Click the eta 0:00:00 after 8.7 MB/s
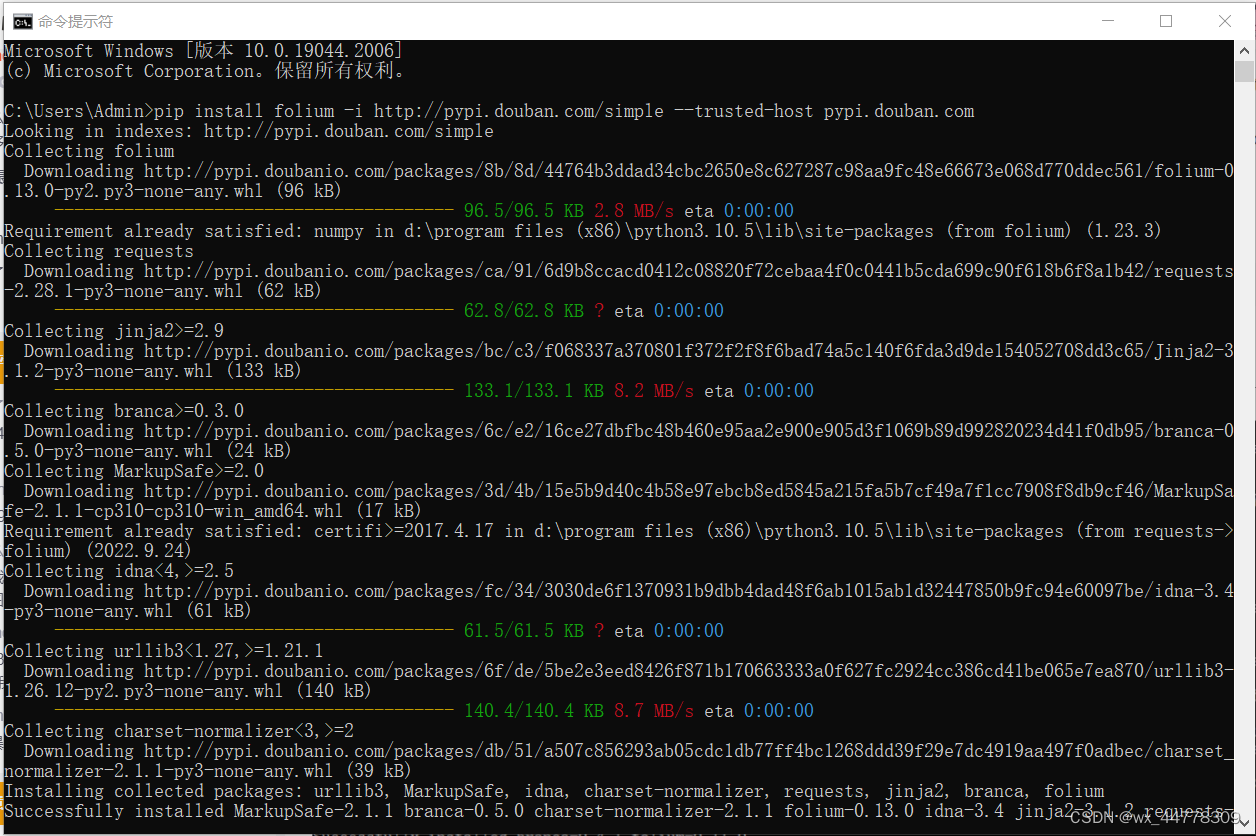 [759, 711]
